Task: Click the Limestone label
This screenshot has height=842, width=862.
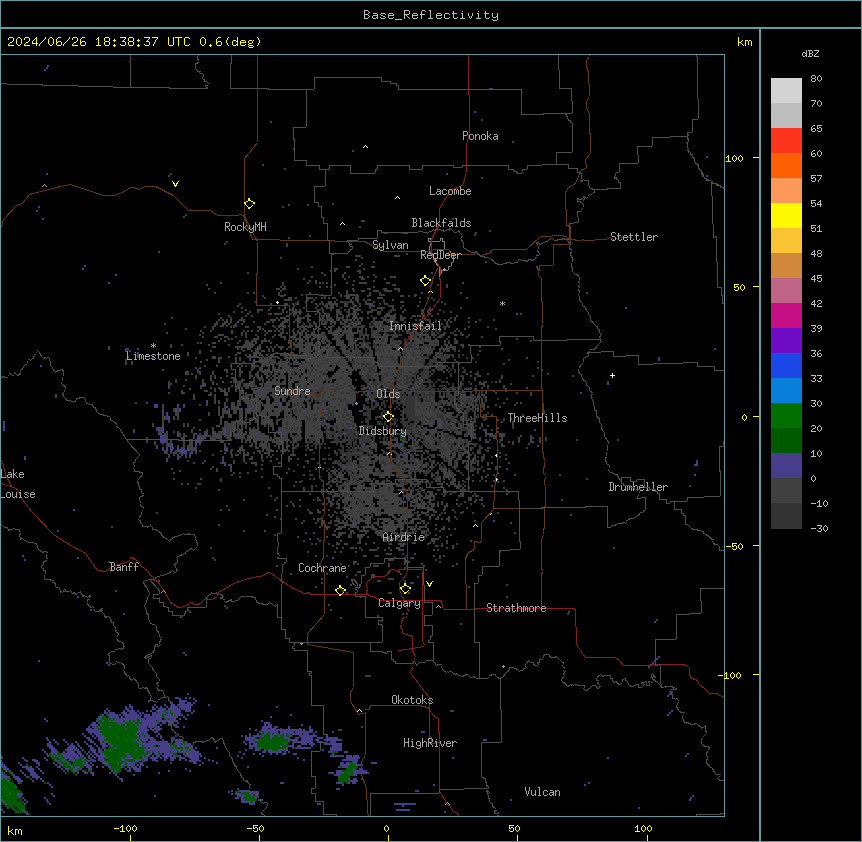Action: (x=153, y=356)
